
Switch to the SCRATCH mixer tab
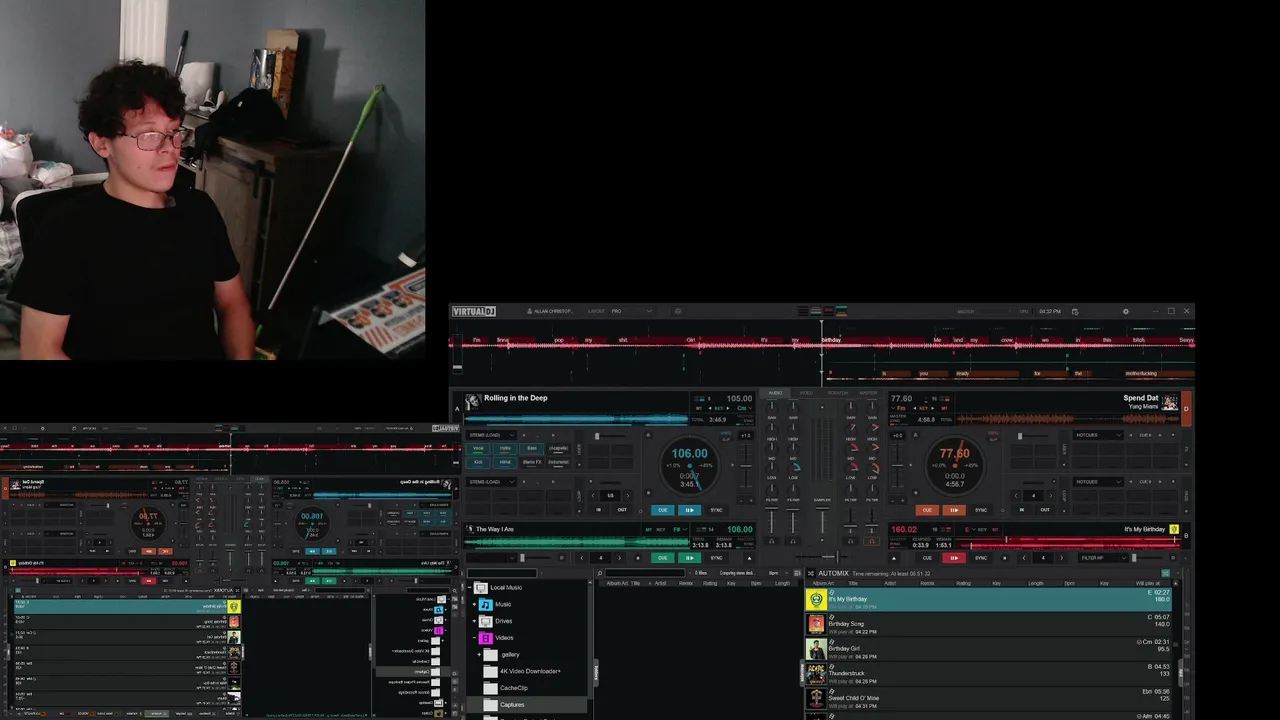[x=838, y=393]
